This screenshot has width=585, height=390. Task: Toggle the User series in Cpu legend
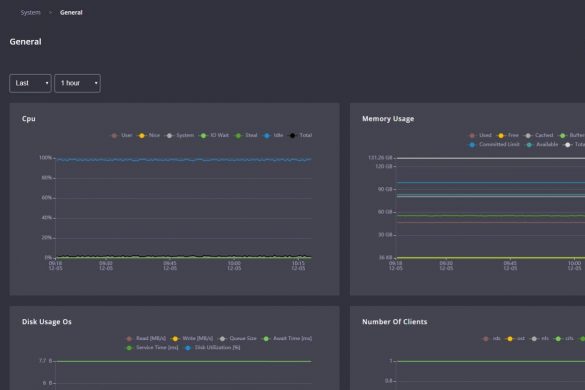[122, 135]
